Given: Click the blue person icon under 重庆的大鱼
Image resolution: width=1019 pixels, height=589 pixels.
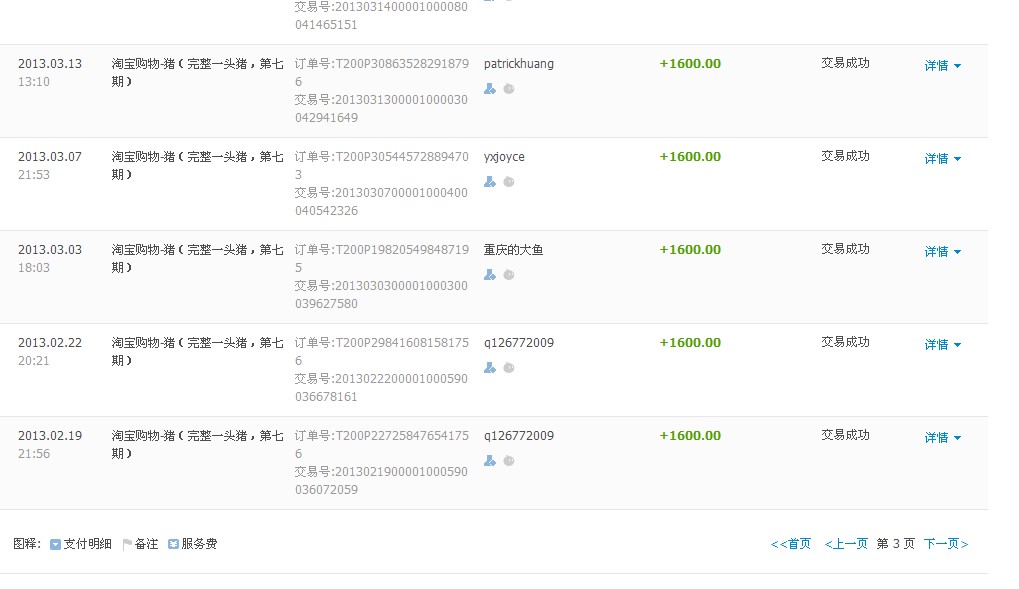Looking at the screenshot, I should coord(489,275).
